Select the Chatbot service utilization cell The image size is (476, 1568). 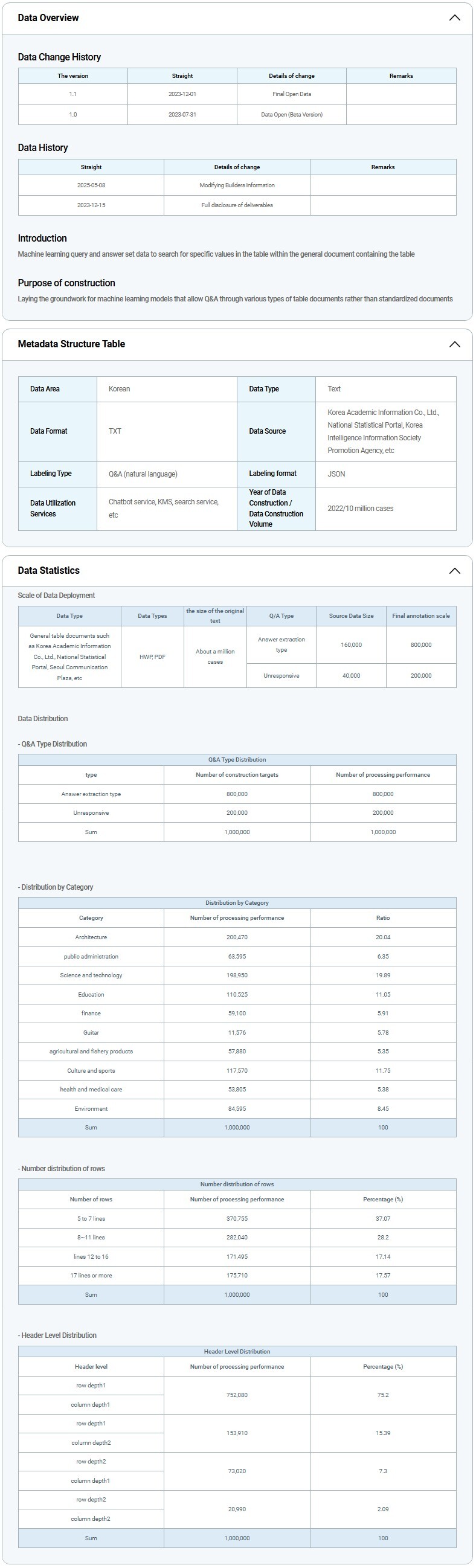(x=164, y=508)
